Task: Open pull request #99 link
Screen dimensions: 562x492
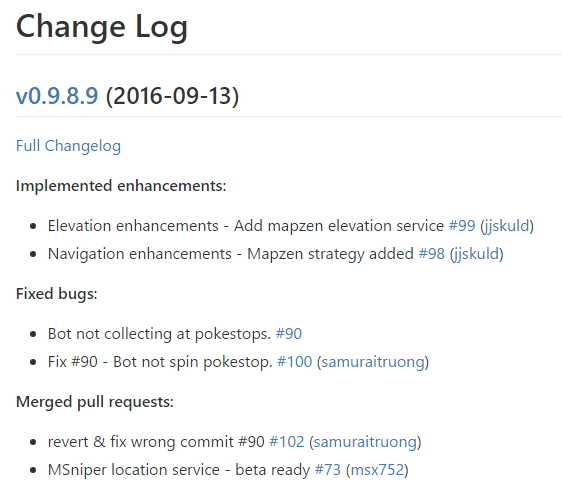Action: click(x=462, y=226)
